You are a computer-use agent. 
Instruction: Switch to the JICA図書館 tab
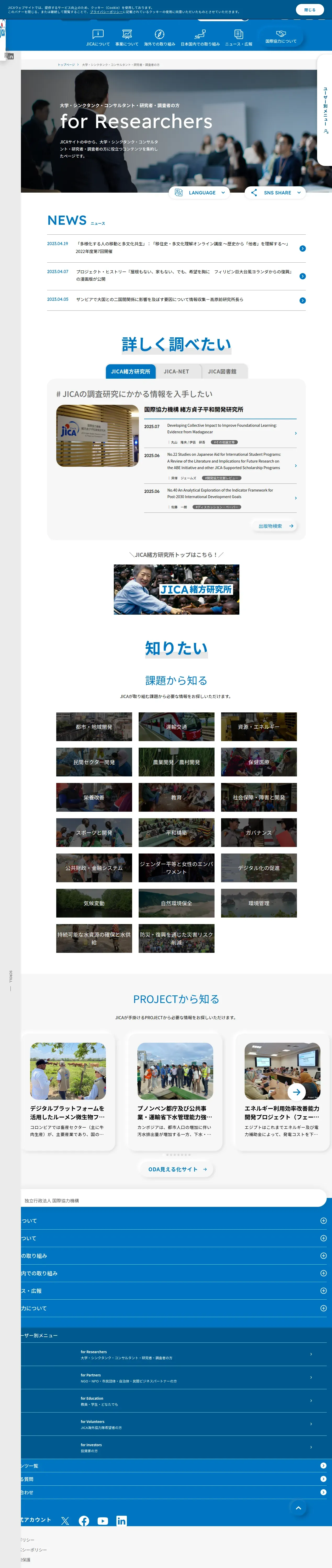click(x=222, y=371)
